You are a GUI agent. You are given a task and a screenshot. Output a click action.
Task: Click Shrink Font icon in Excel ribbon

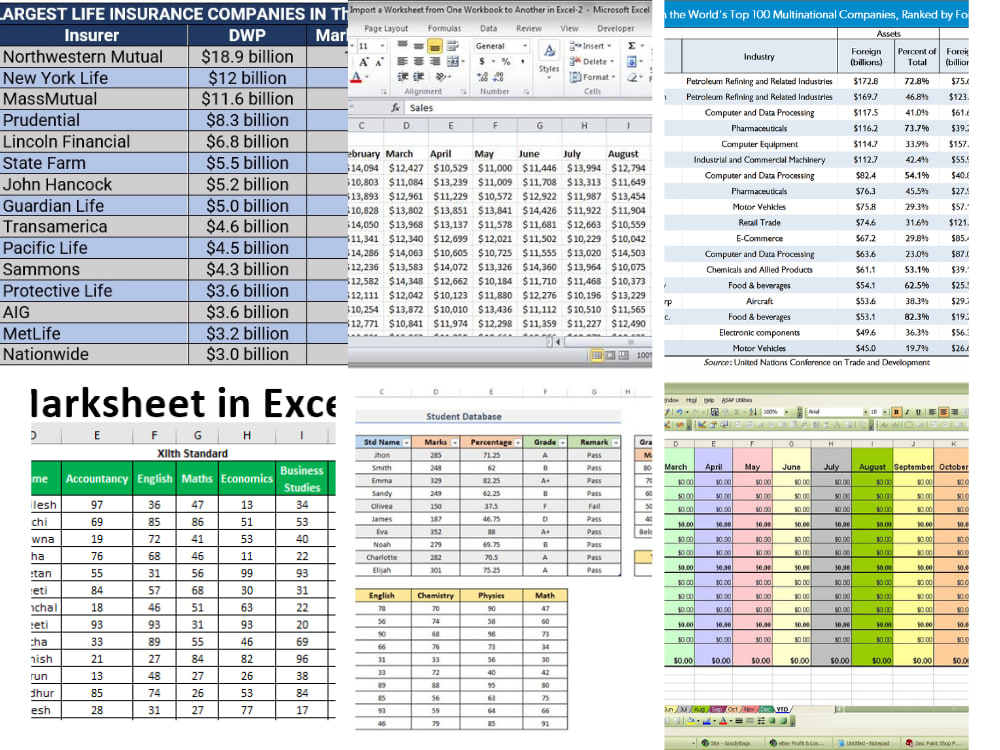[x=379, y=62]
